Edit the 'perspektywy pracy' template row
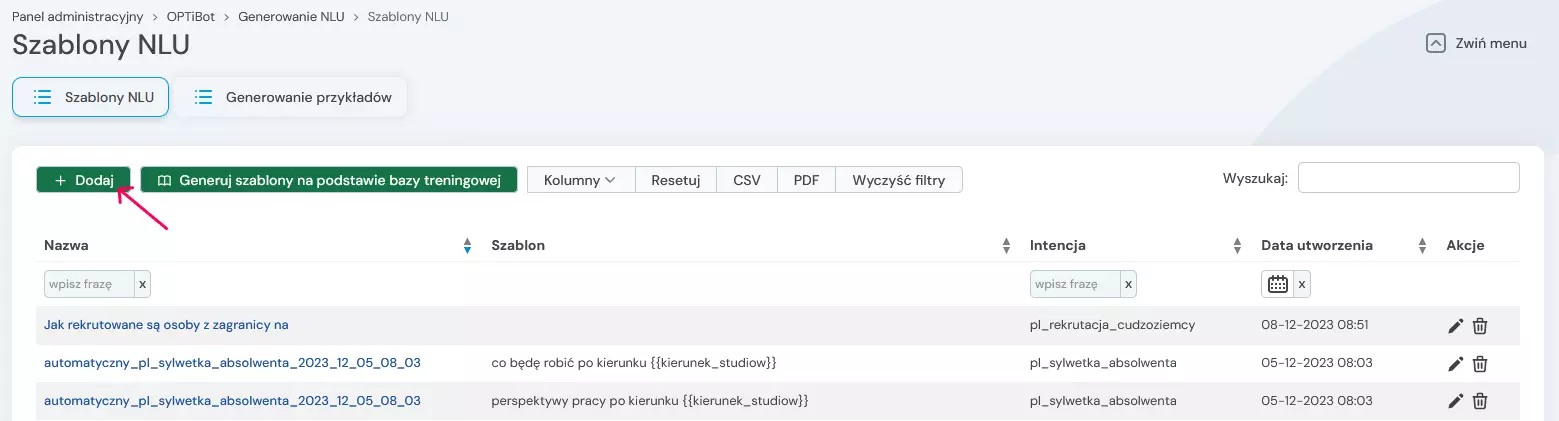The image size is (1559, 421). tap(1456, 401)
